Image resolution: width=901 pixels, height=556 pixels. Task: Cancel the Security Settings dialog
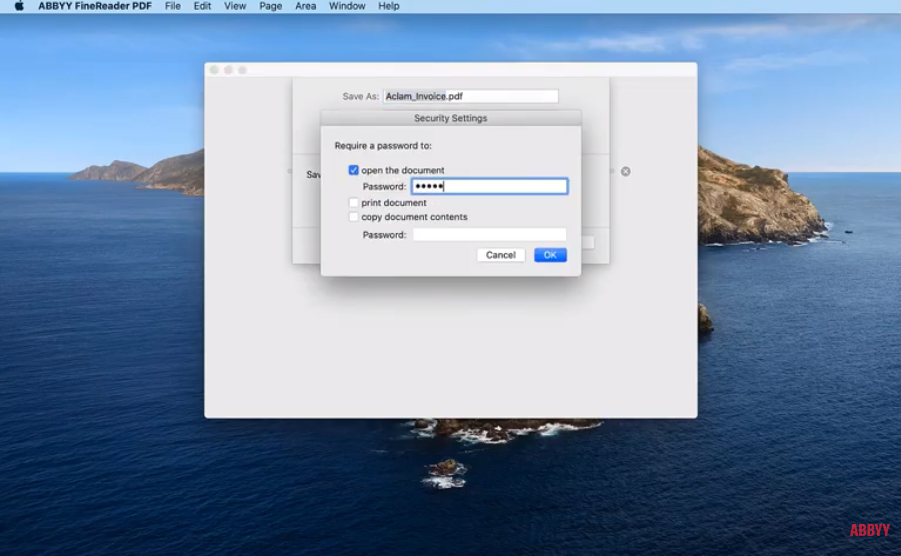(x=500, y=255)
